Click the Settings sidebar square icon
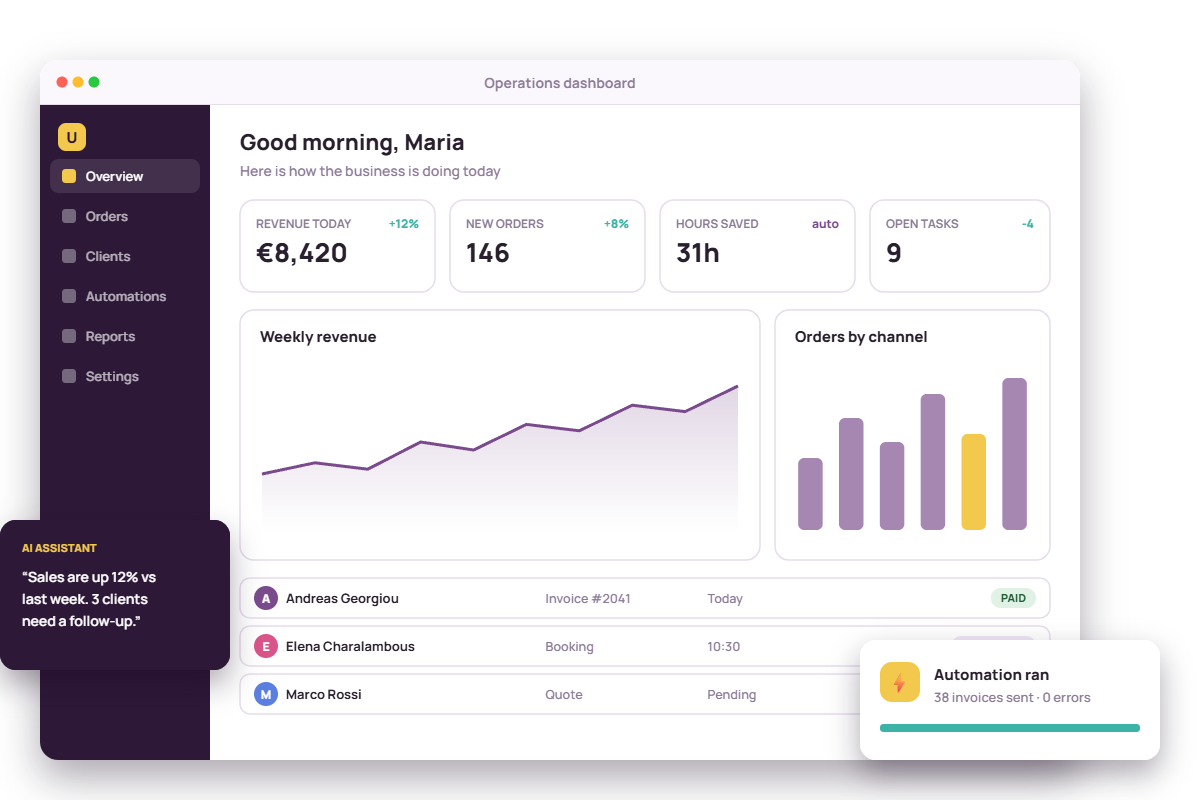1200x800 pixels. click(69, 376)
